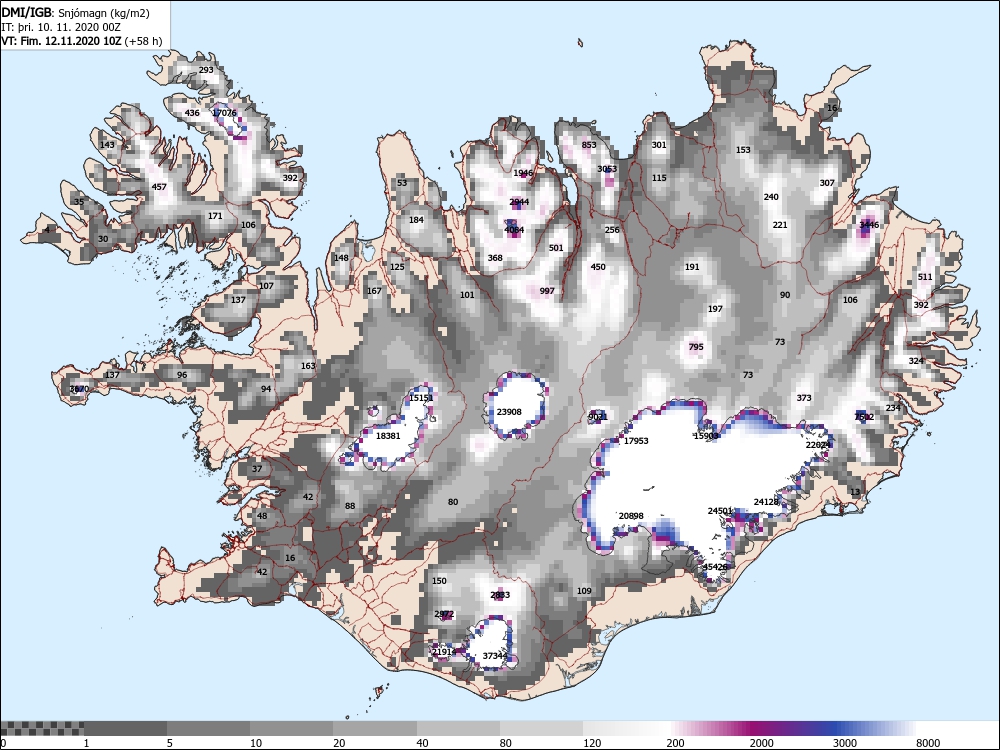Click the map value 2833
The height and width of the screenshot is (750, 1000).
(500, 595)
